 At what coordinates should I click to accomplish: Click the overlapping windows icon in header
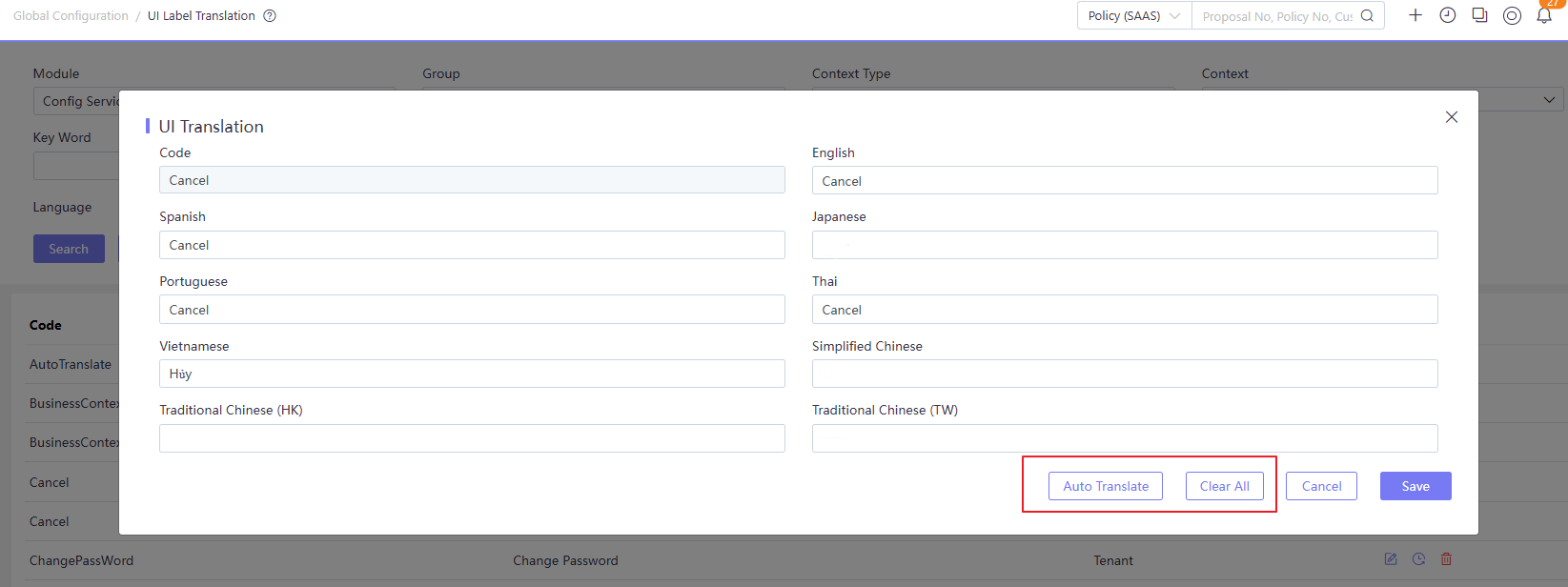[1479, 15]
